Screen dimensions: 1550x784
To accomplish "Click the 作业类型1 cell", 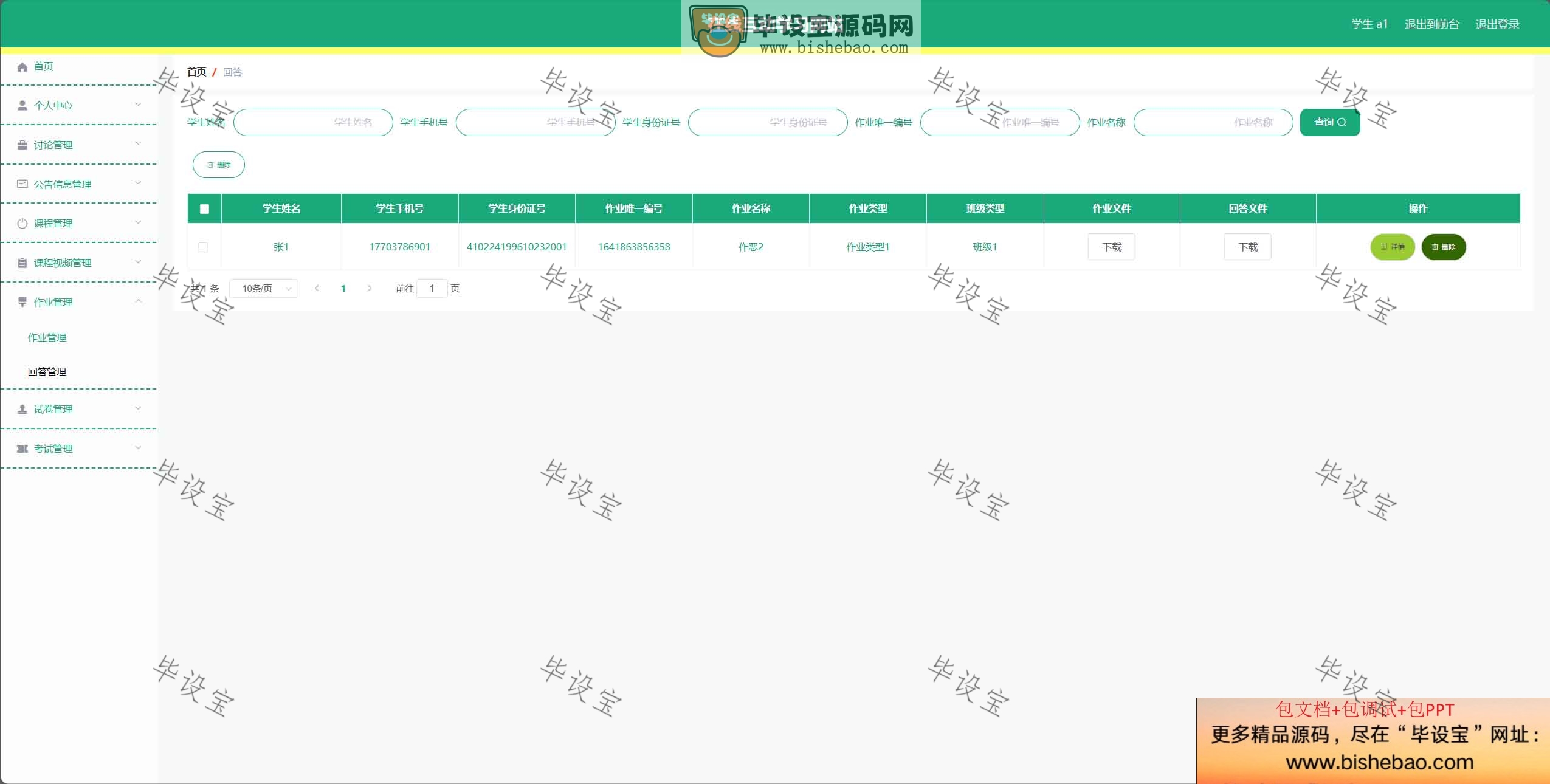I will [x=868, y=247].
